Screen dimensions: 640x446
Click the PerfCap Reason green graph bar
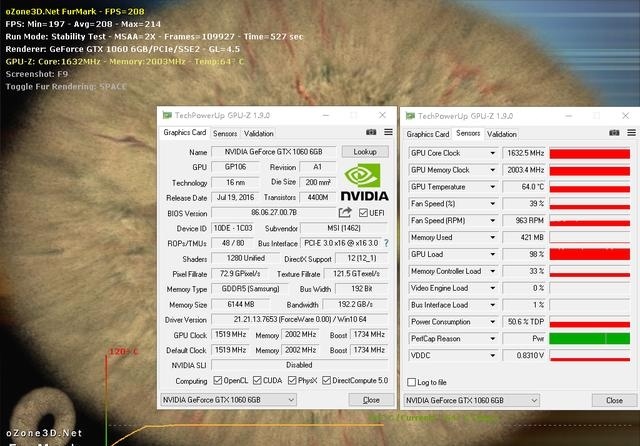589,339
